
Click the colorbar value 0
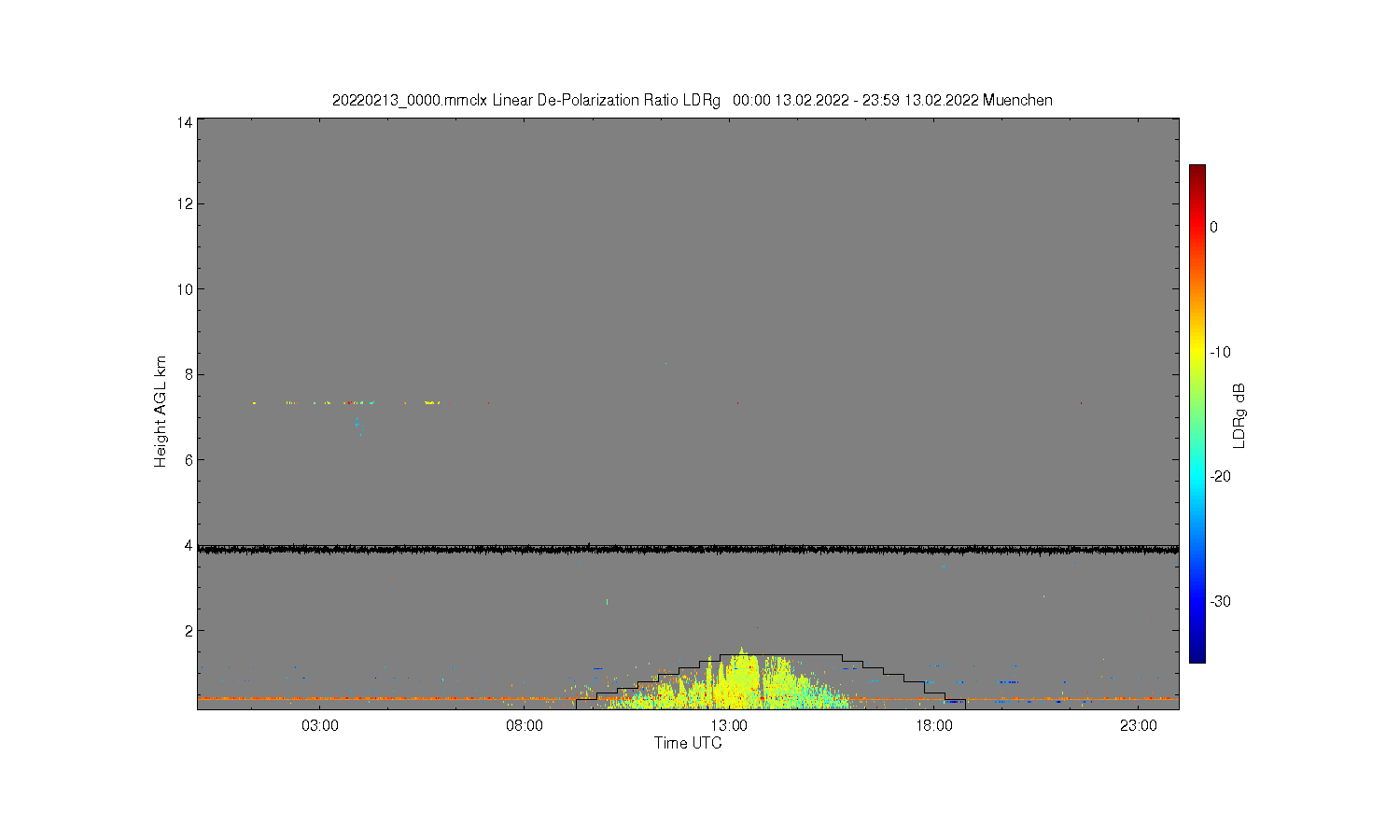click(1214, 227)
